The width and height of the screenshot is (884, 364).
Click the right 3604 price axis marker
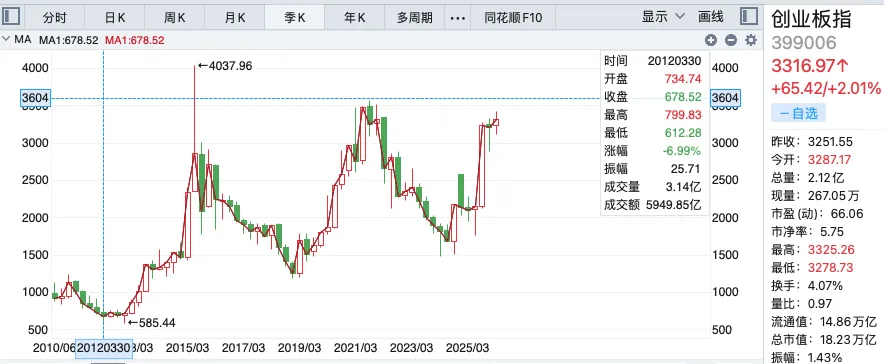(725, 98)
